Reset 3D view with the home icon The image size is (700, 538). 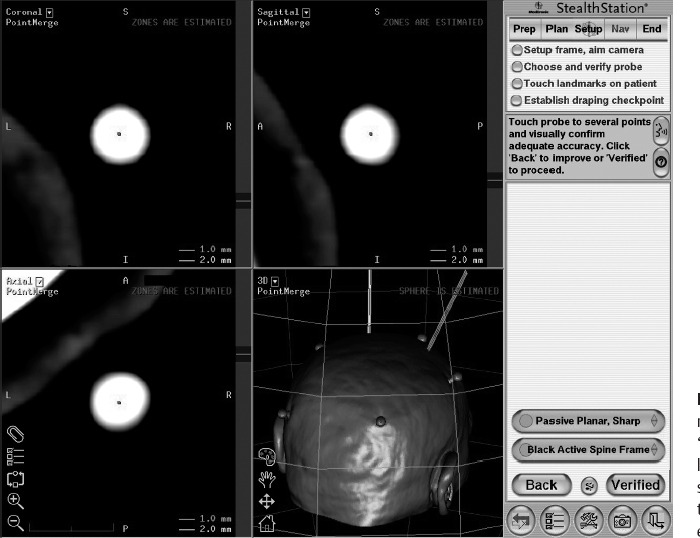point(267,523)
